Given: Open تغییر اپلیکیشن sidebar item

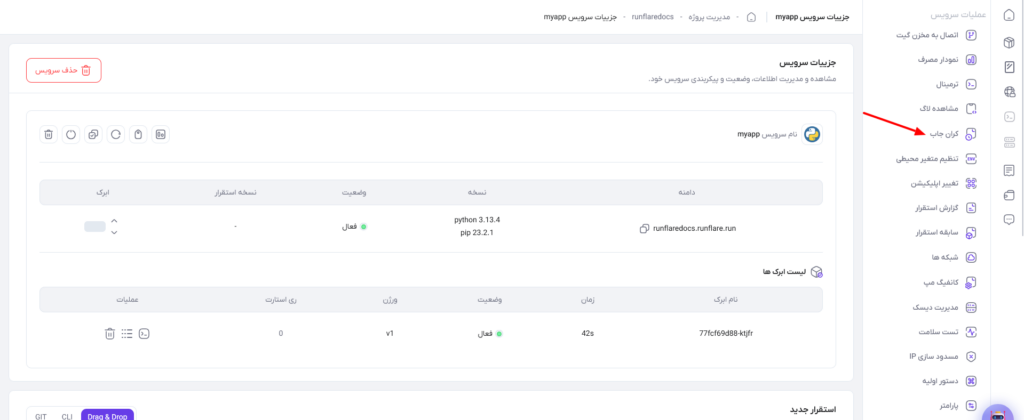Looking at the screenshot, I should tap(944, 184).
